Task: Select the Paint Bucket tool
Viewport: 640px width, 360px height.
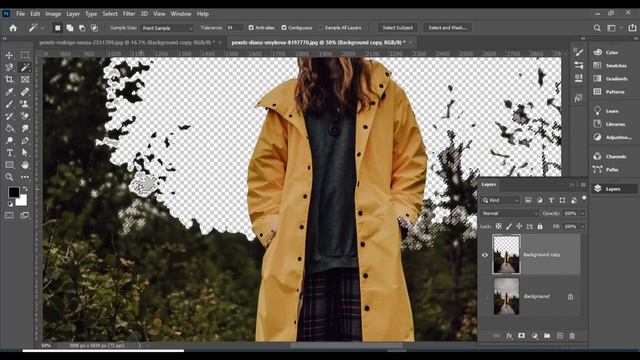Action: pos(9,128)
